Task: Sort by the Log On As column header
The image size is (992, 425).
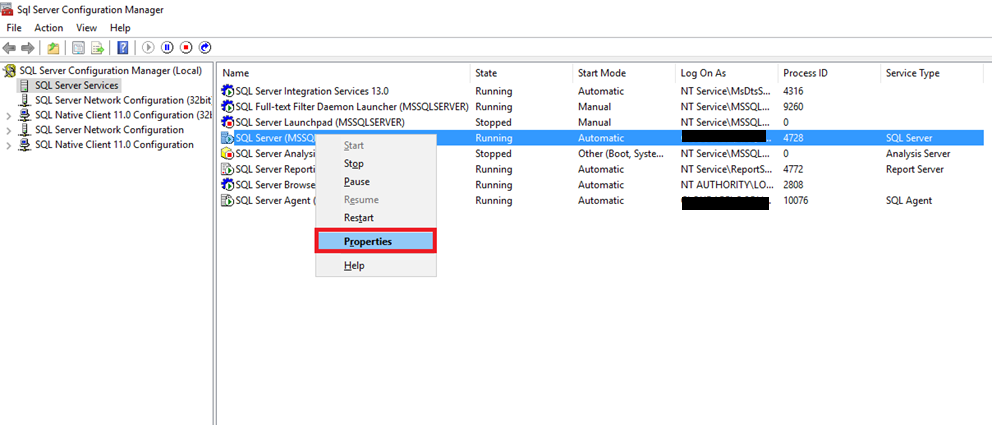Action: click(726, 73)
